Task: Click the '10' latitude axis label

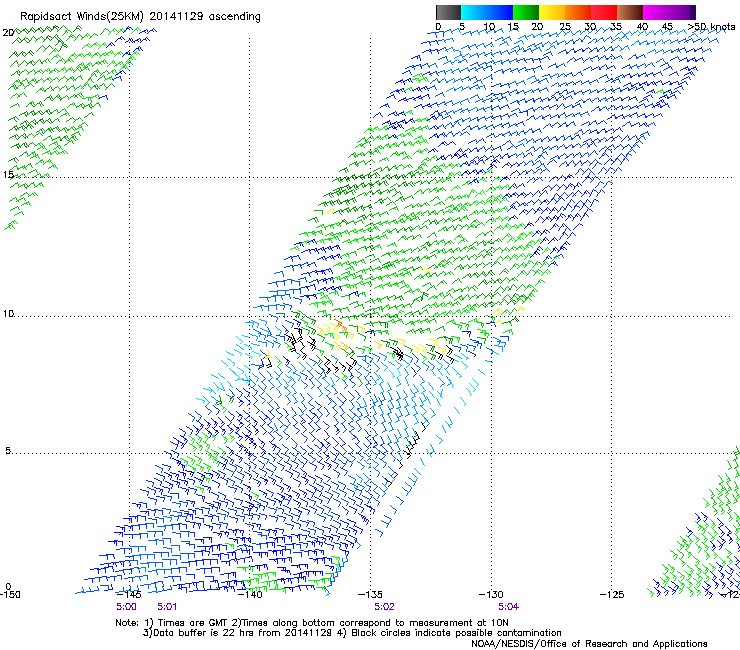Action: 8,314
